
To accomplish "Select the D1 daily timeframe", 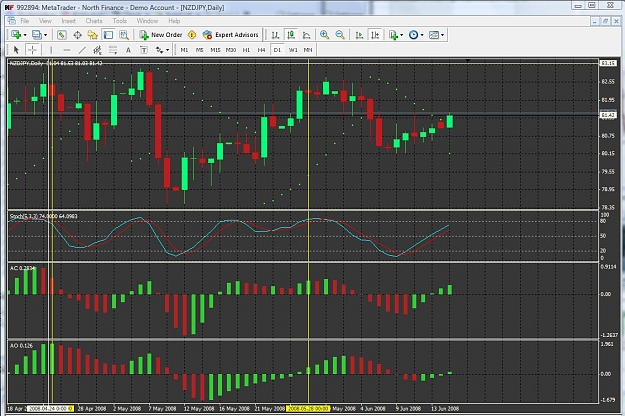I will [x=277, y=50].
